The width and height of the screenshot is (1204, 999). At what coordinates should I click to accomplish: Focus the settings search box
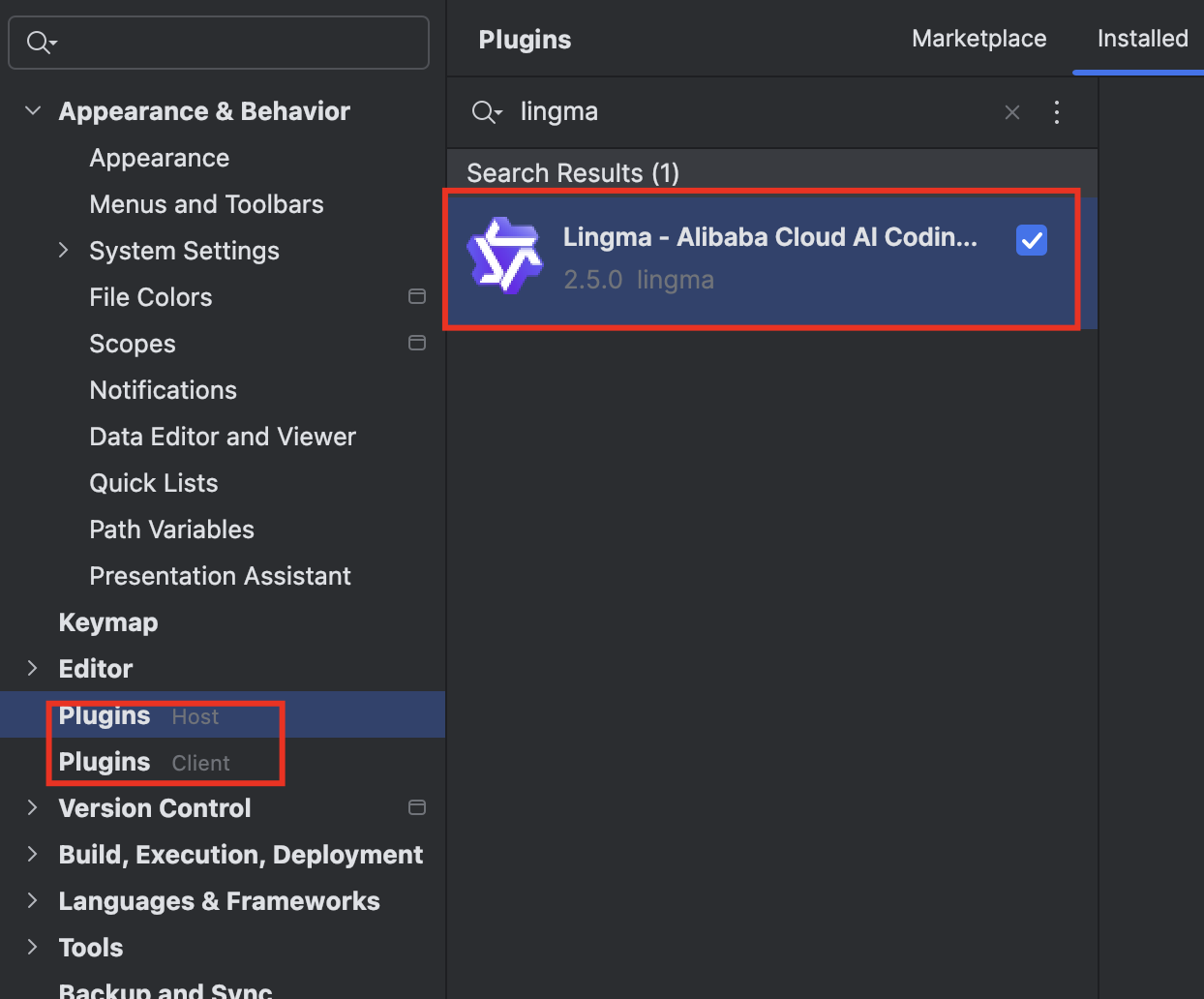[232, 42]
